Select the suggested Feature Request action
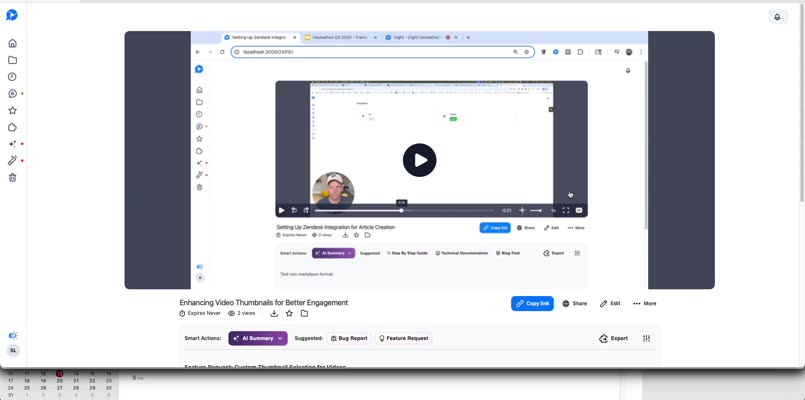Screen dimensions: 805x400 tap(404, 338)
